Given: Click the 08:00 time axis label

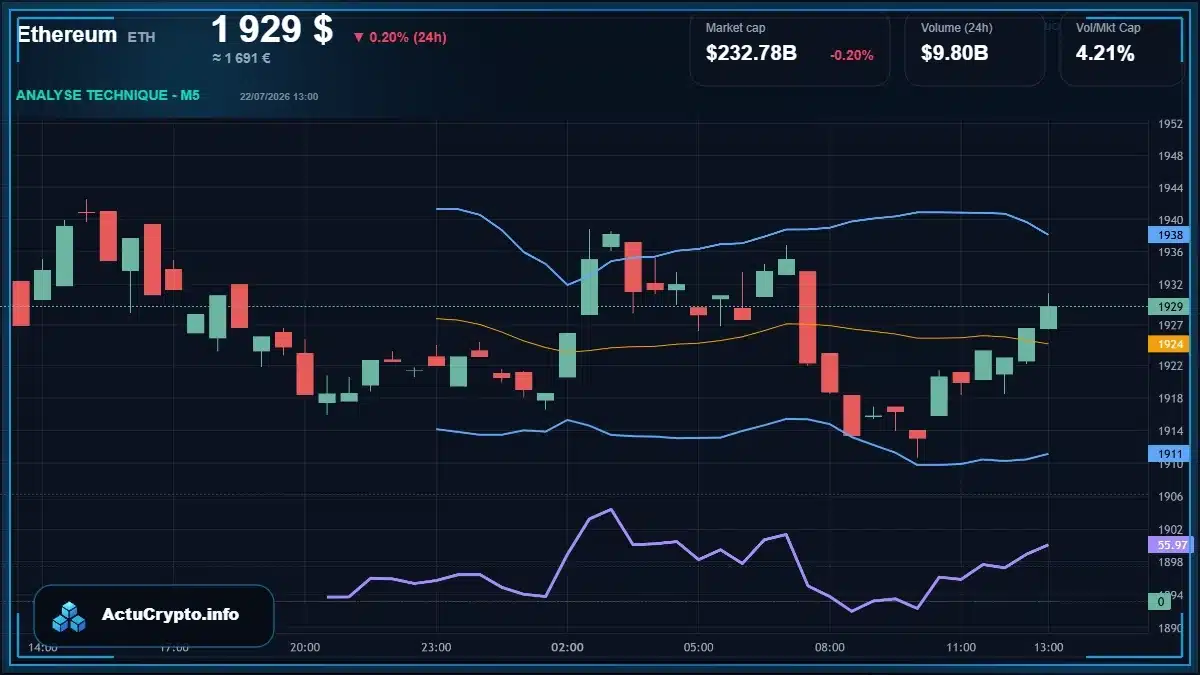Looking at the screenshot, I should click(x=830, y=647).
